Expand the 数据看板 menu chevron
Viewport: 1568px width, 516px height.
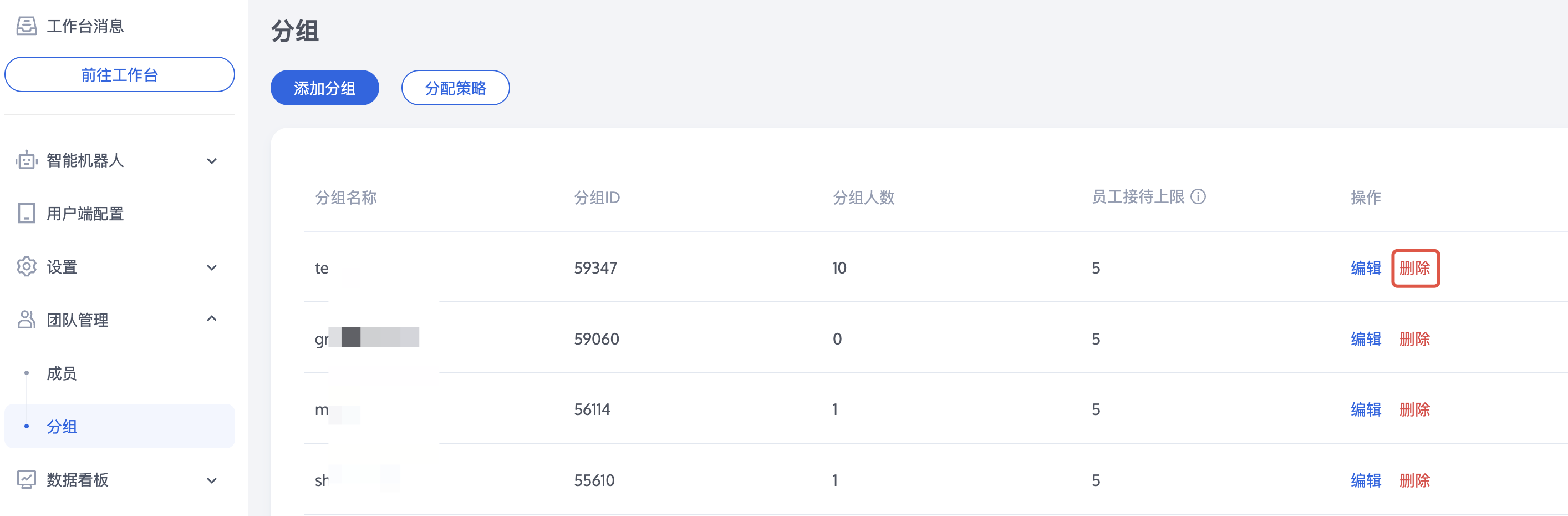pyautogui.click(x=212, y=480)
